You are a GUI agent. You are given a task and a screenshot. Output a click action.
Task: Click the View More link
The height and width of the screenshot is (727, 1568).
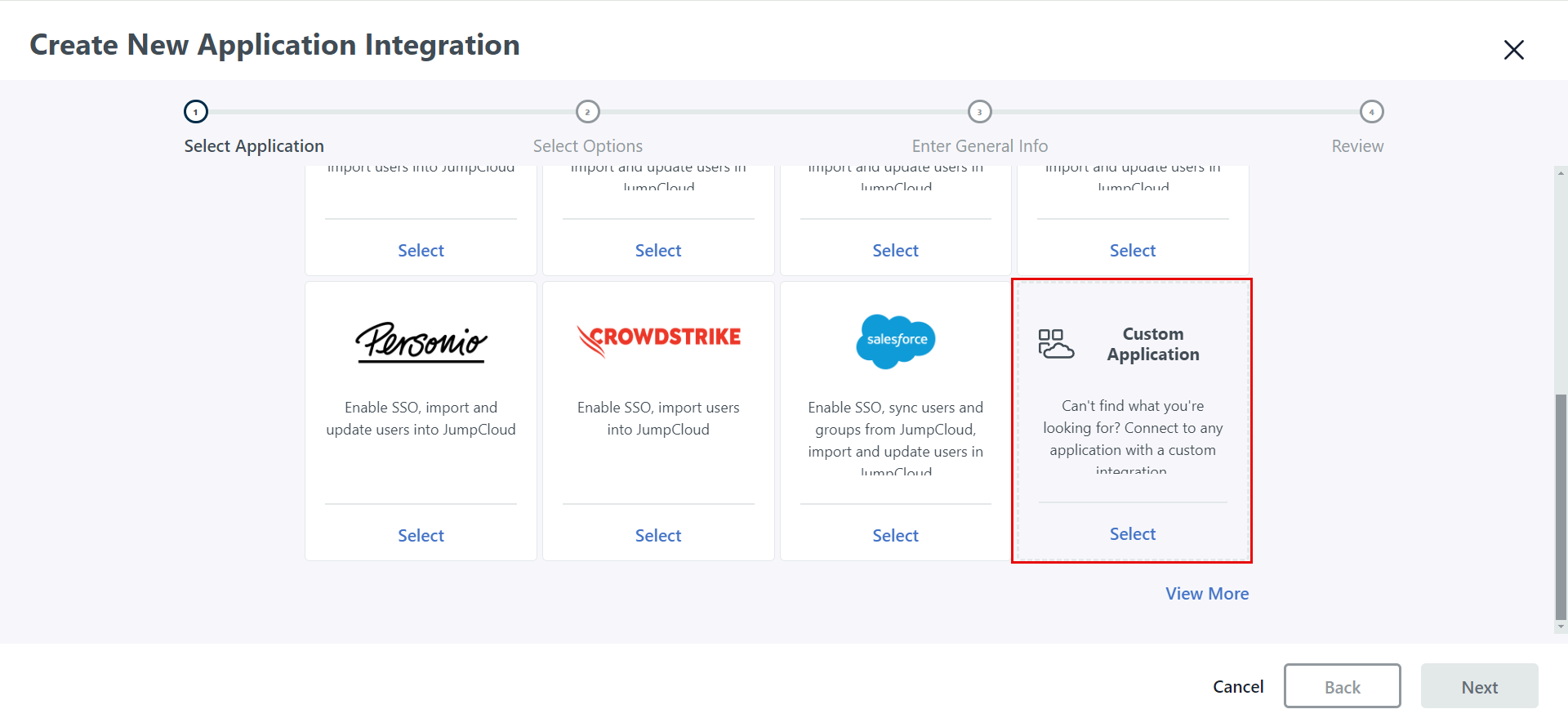tap(1206, 594)
